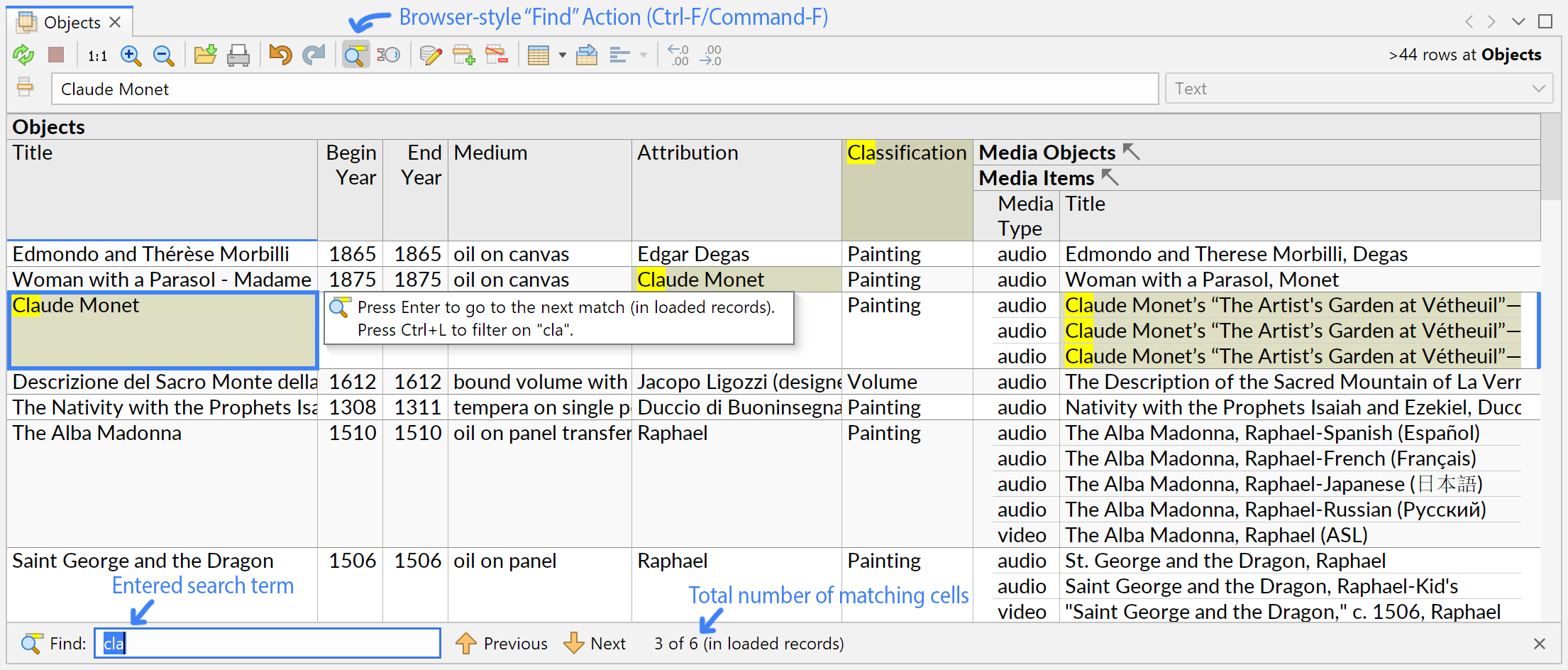Select Saint George and the Dragon title cell

click(x=162, y=586)
